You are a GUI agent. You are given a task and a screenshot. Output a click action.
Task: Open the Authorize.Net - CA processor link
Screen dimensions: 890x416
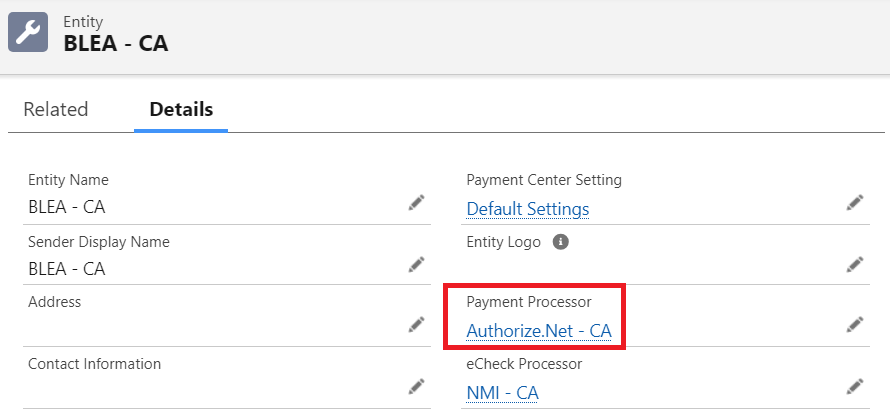click(x=538, y=331)
